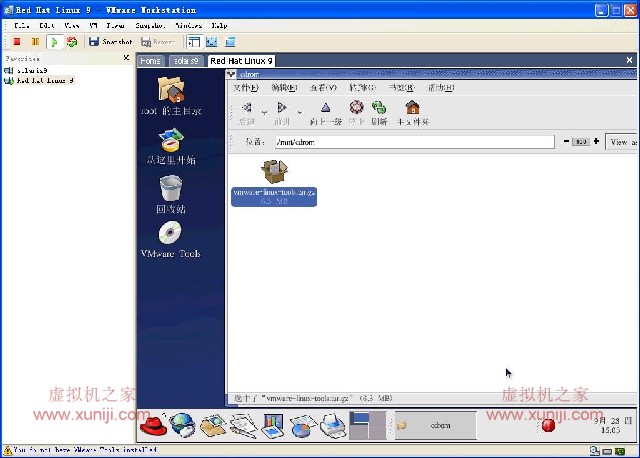Open Nautilus 查看(V) menu
Viewport: 640px width, 458px height.
pyautogui.click(x=323, y=87)
